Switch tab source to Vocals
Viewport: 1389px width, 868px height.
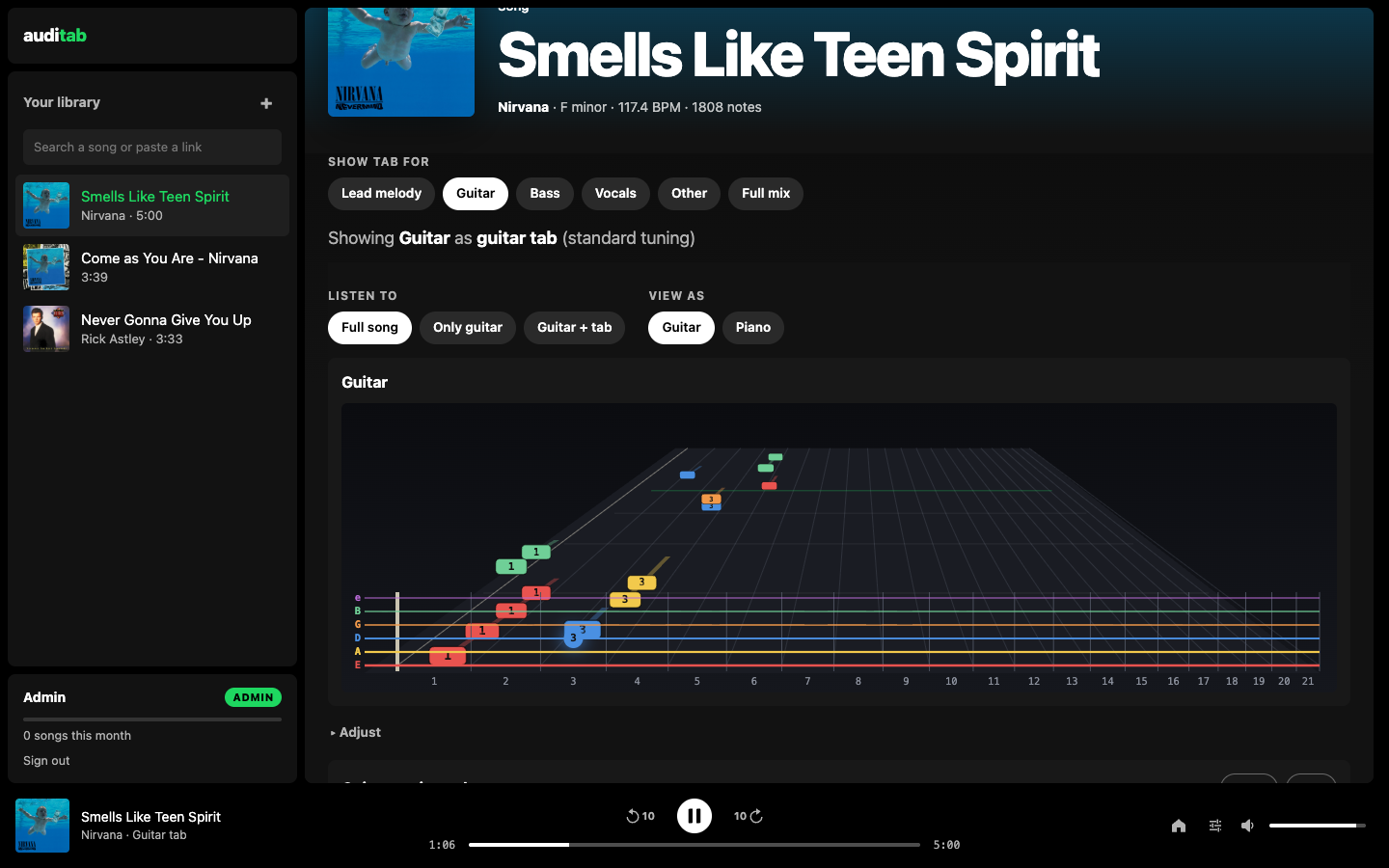[x=615, y=194]
